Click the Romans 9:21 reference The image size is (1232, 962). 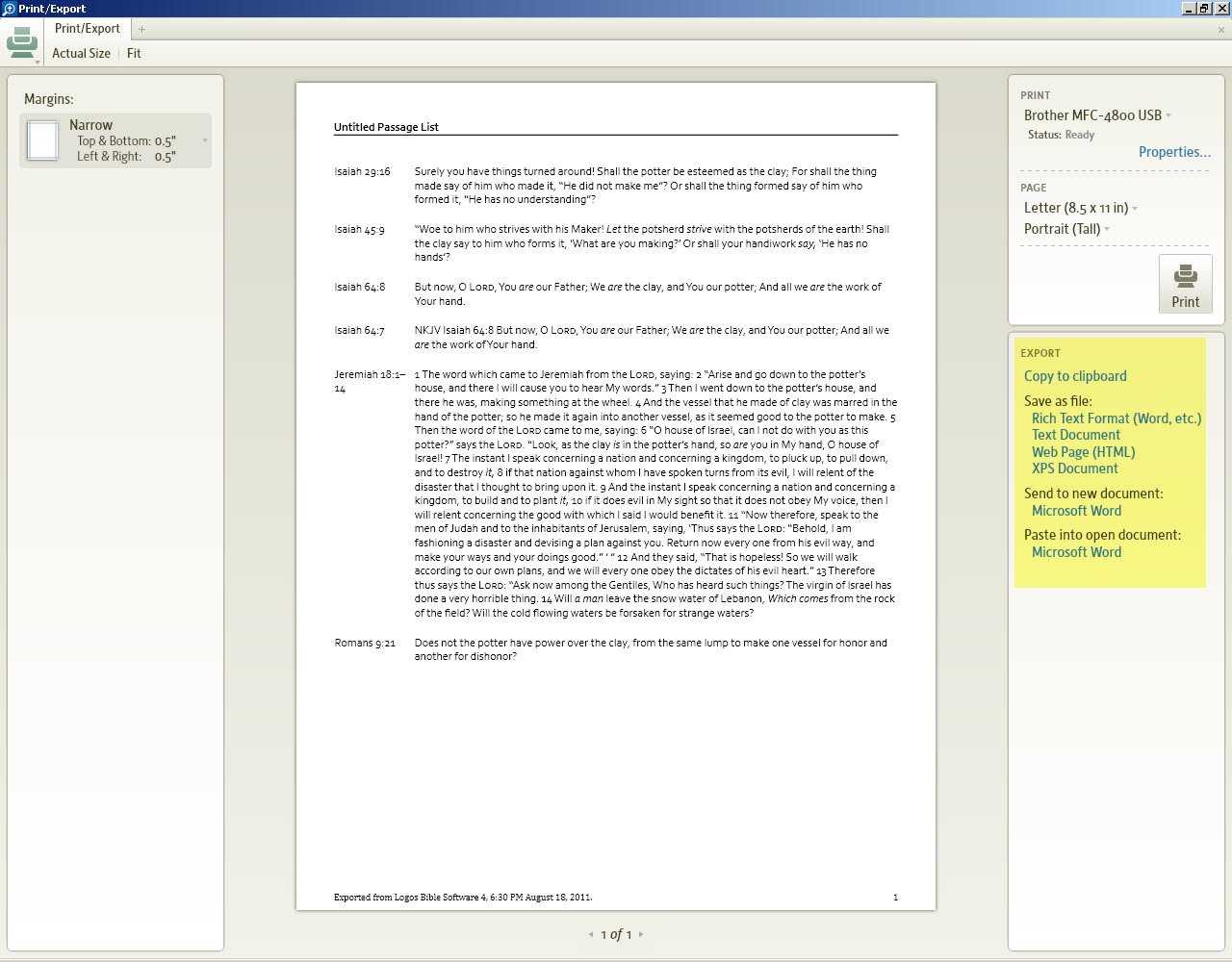coord(365,643)
